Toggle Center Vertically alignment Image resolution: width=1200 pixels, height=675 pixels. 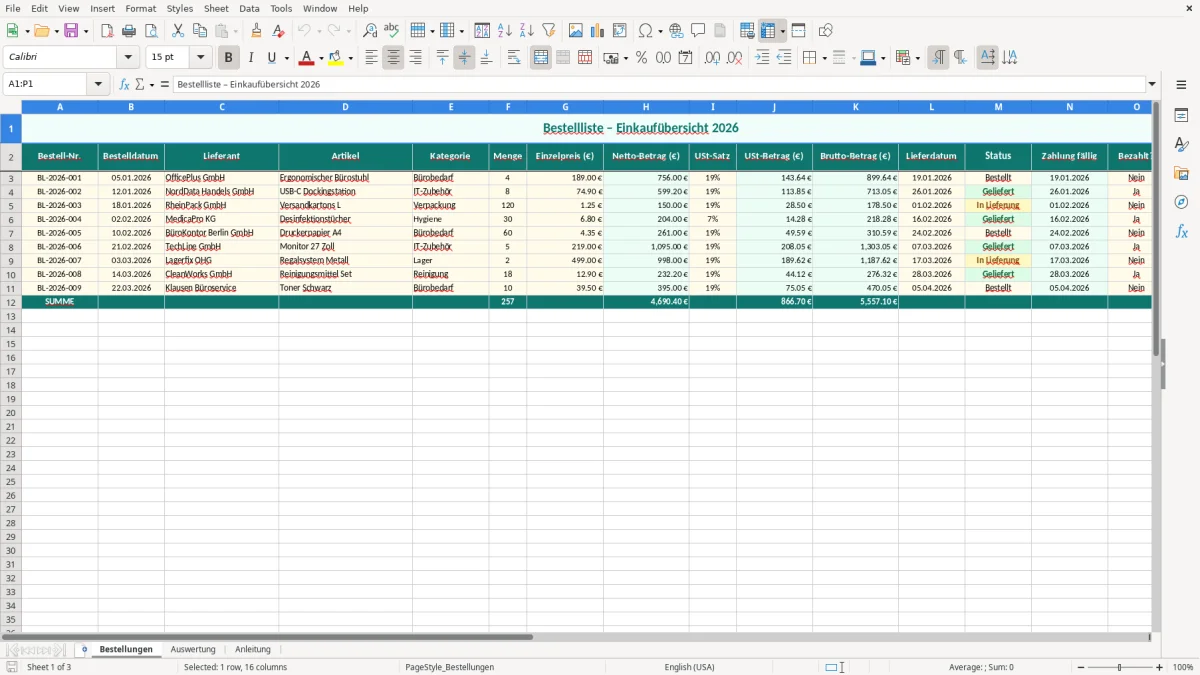(x=464, y=58)
